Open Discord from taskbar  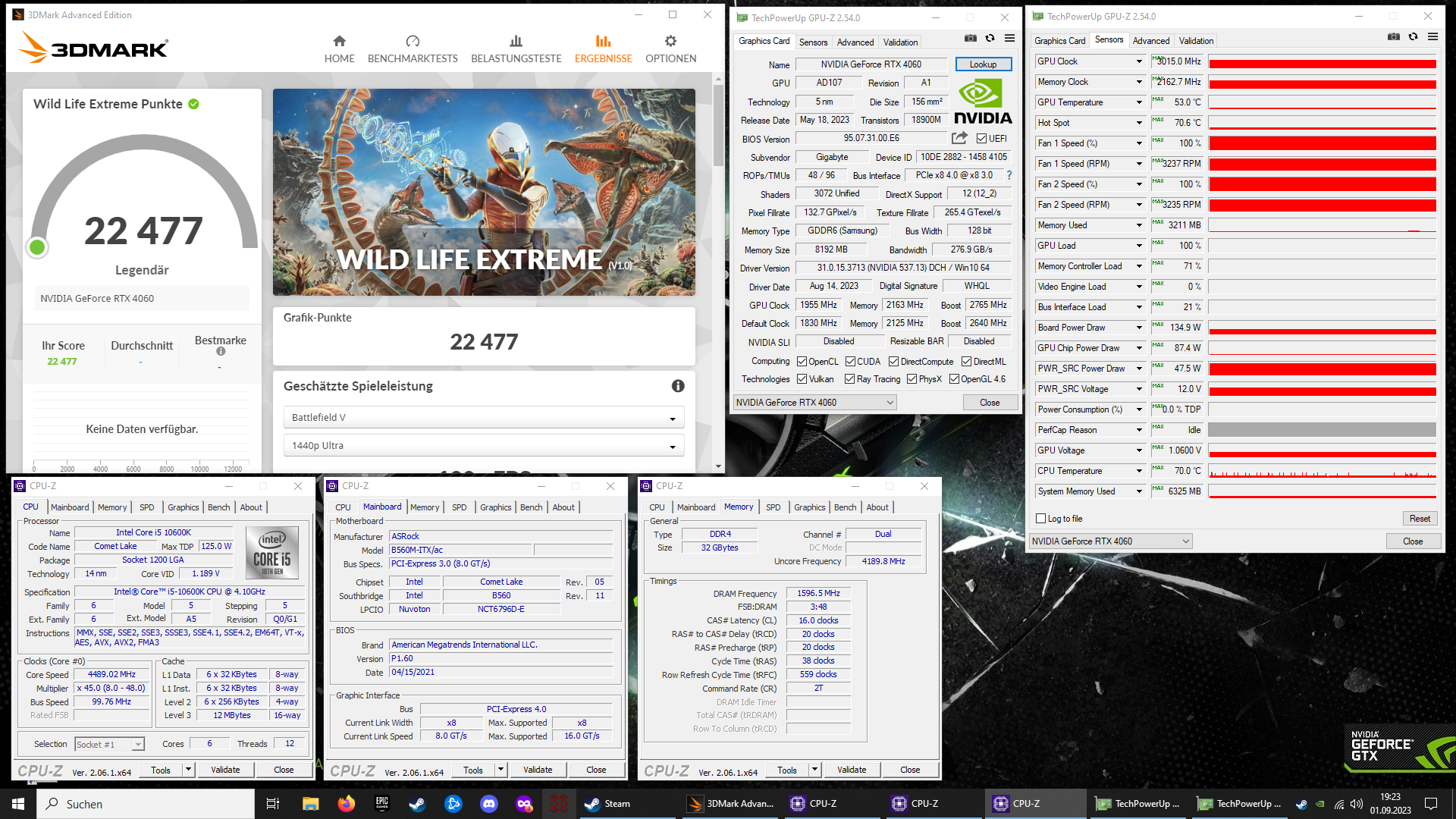489,804
